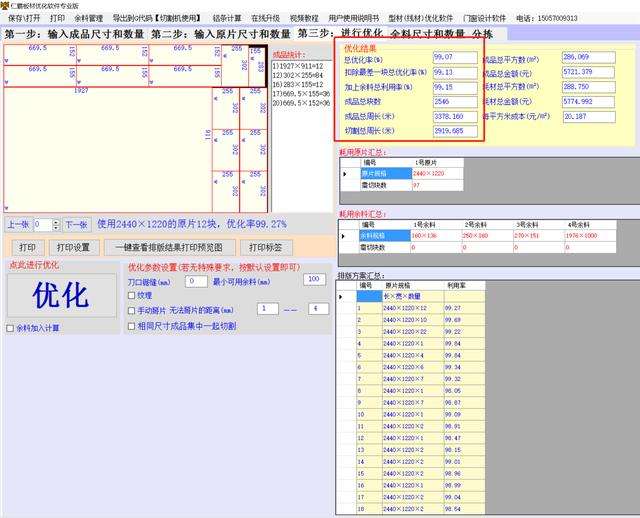Viewport: 640px width, 518px height.
Task: Open the 型材(线材)优化软件 menu
Action: [x=420, y=18]
